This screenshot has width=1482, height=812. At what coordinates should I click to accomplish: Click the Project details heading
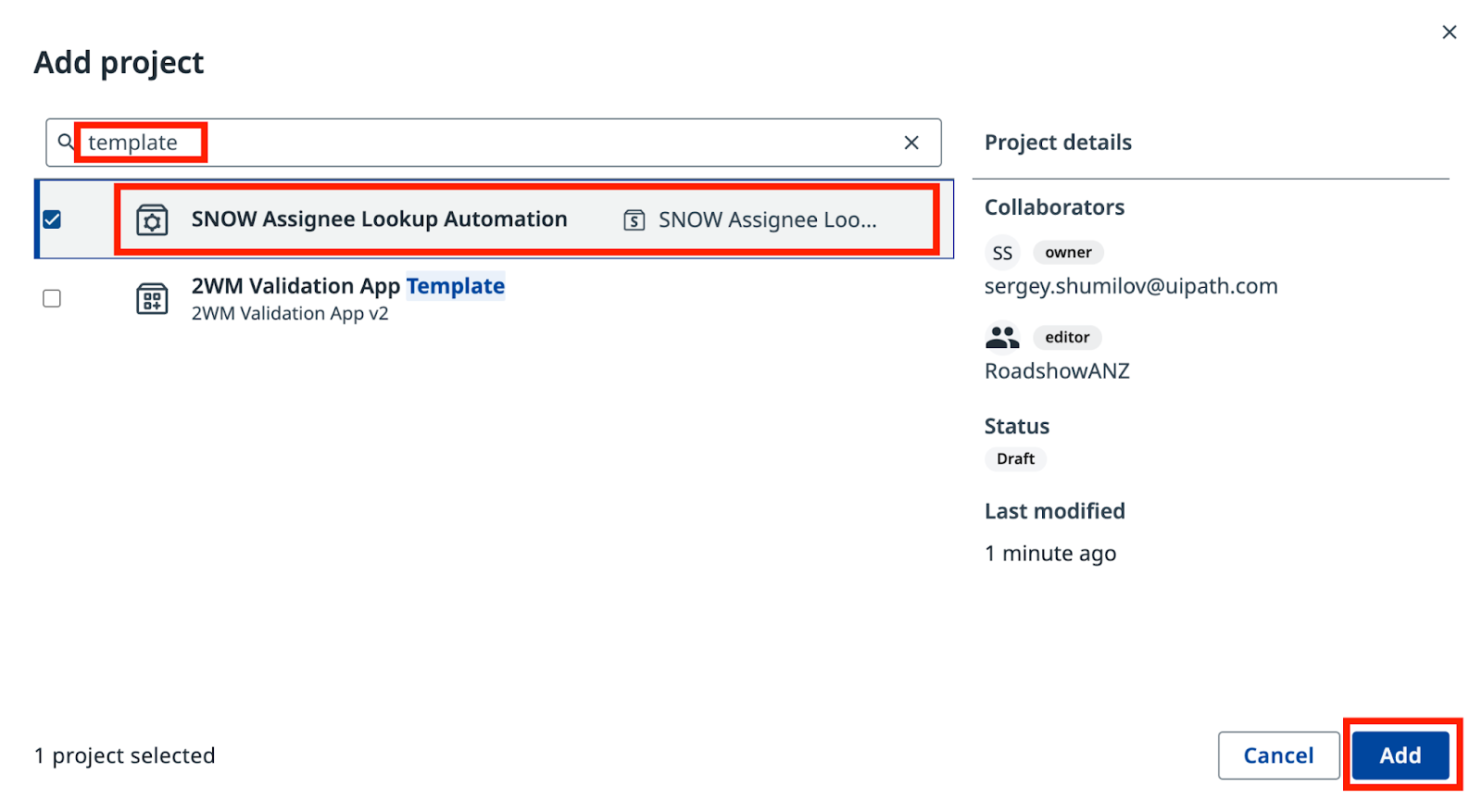tap(1058, 143)
